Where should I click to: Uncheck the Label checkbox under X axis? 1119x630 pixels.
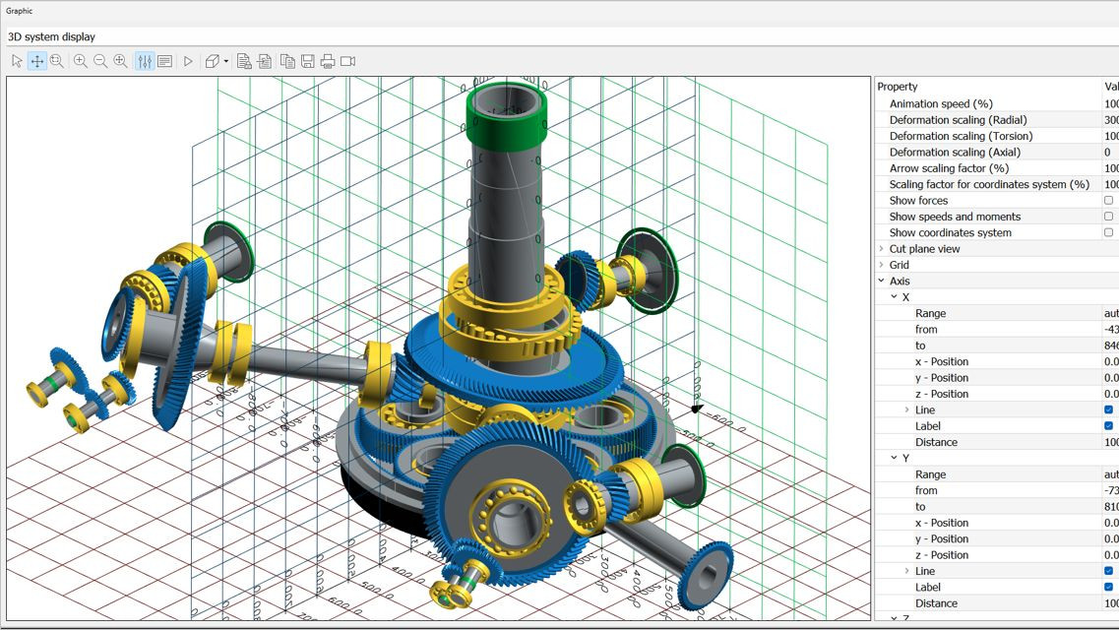1108,426
